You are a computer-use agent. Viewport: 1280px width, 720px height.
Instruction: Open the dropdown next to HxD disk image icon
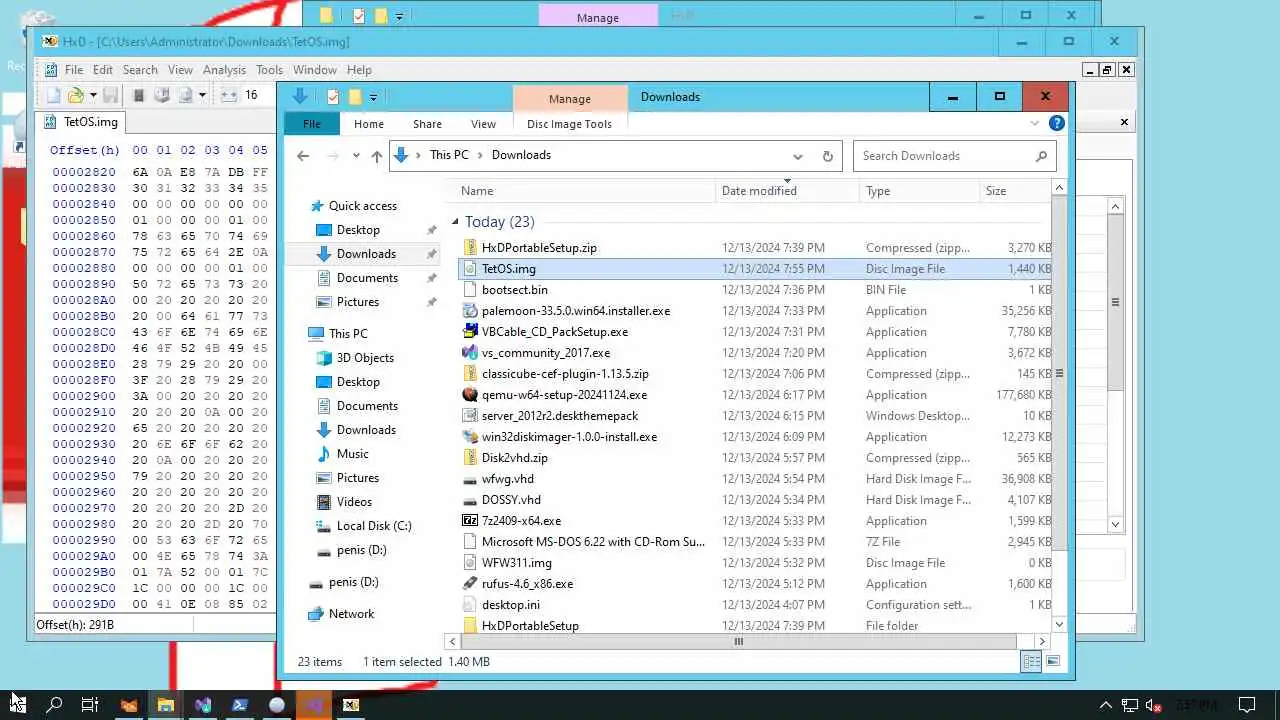pyautogui.click(x=202, y=95)
